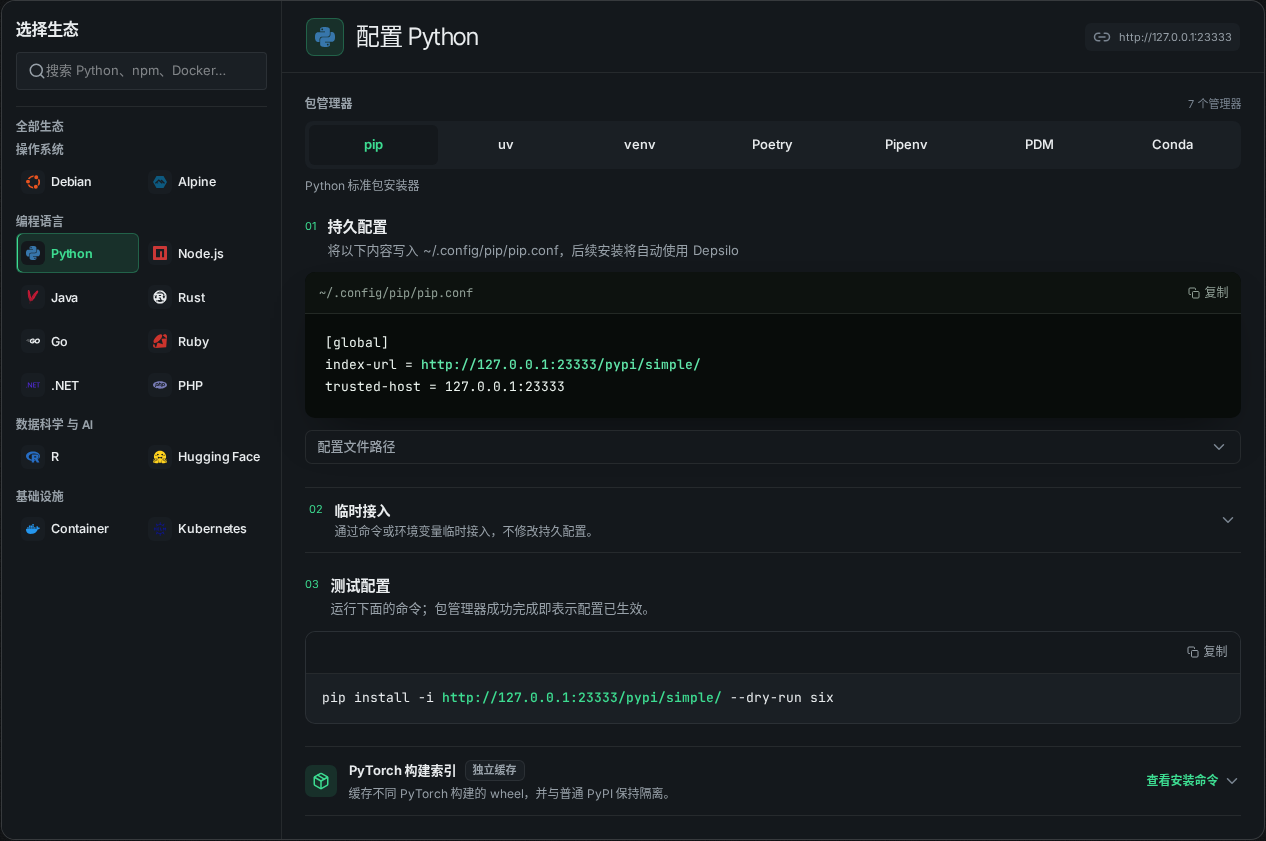Click the http://127.0.0.1:23333 address badge
The image size is (1266, 841).
pos(1163,37)
